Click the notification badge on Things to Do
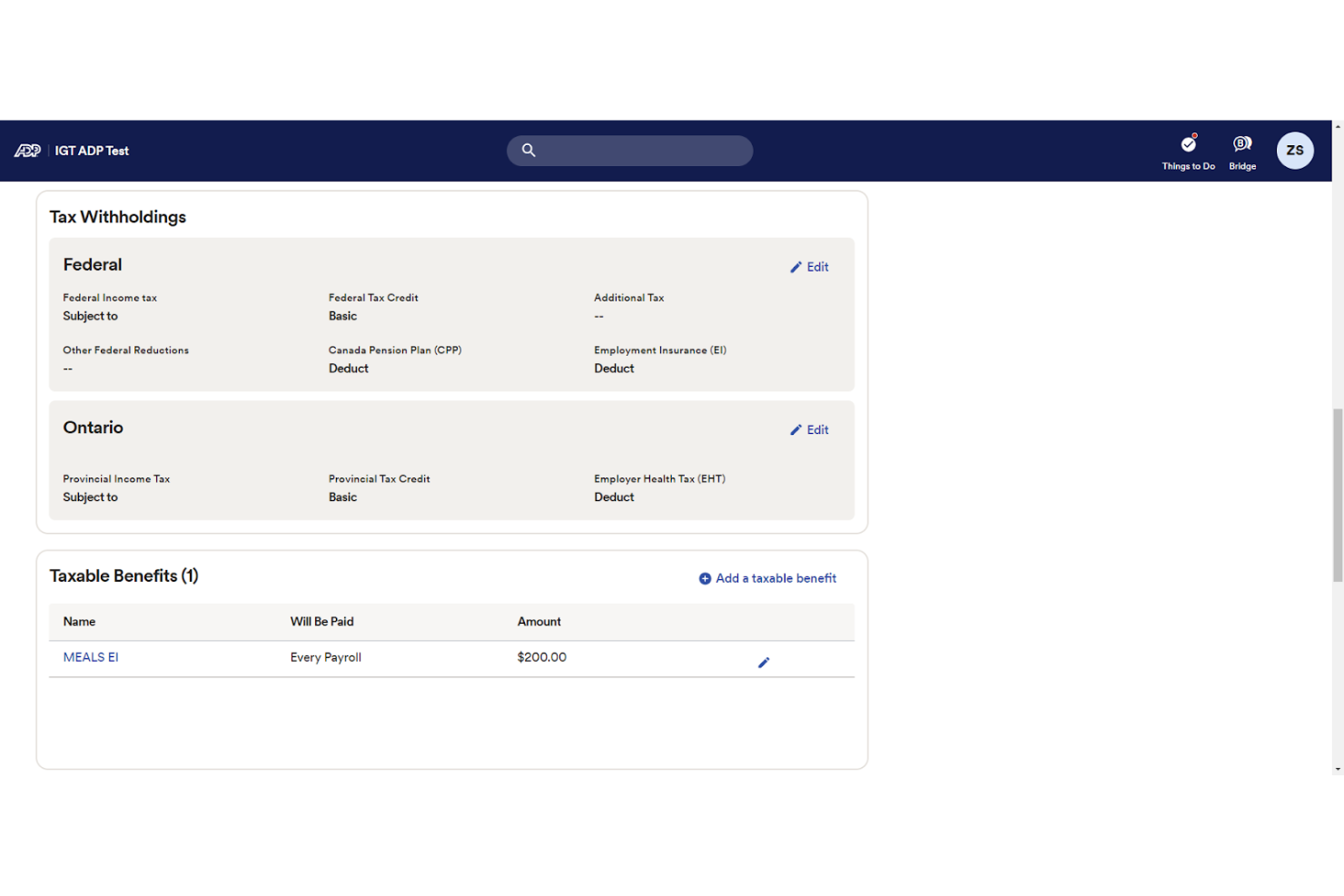 click(1194, 137)
